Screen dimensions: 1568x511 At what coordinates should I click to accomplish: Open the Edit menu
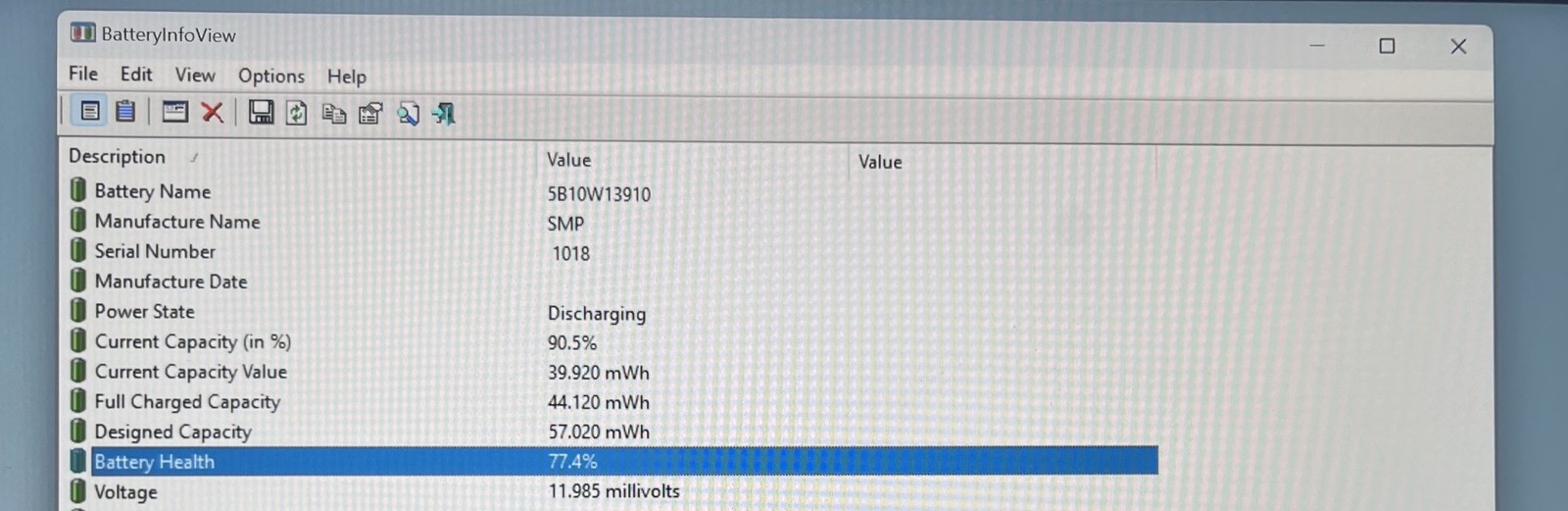tap(136, 75)
